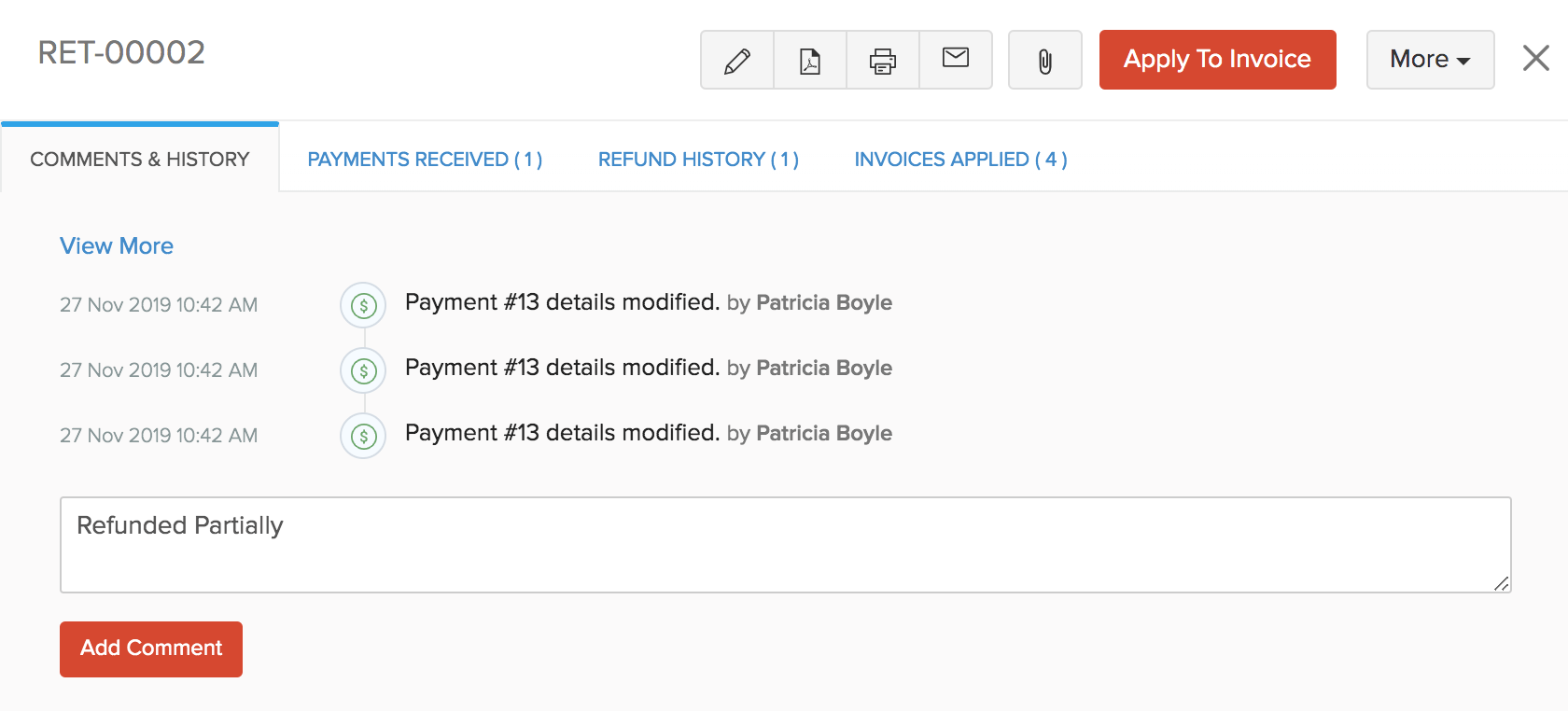
Task: Switch to Comments & History tab
Action: click(140, 160)
